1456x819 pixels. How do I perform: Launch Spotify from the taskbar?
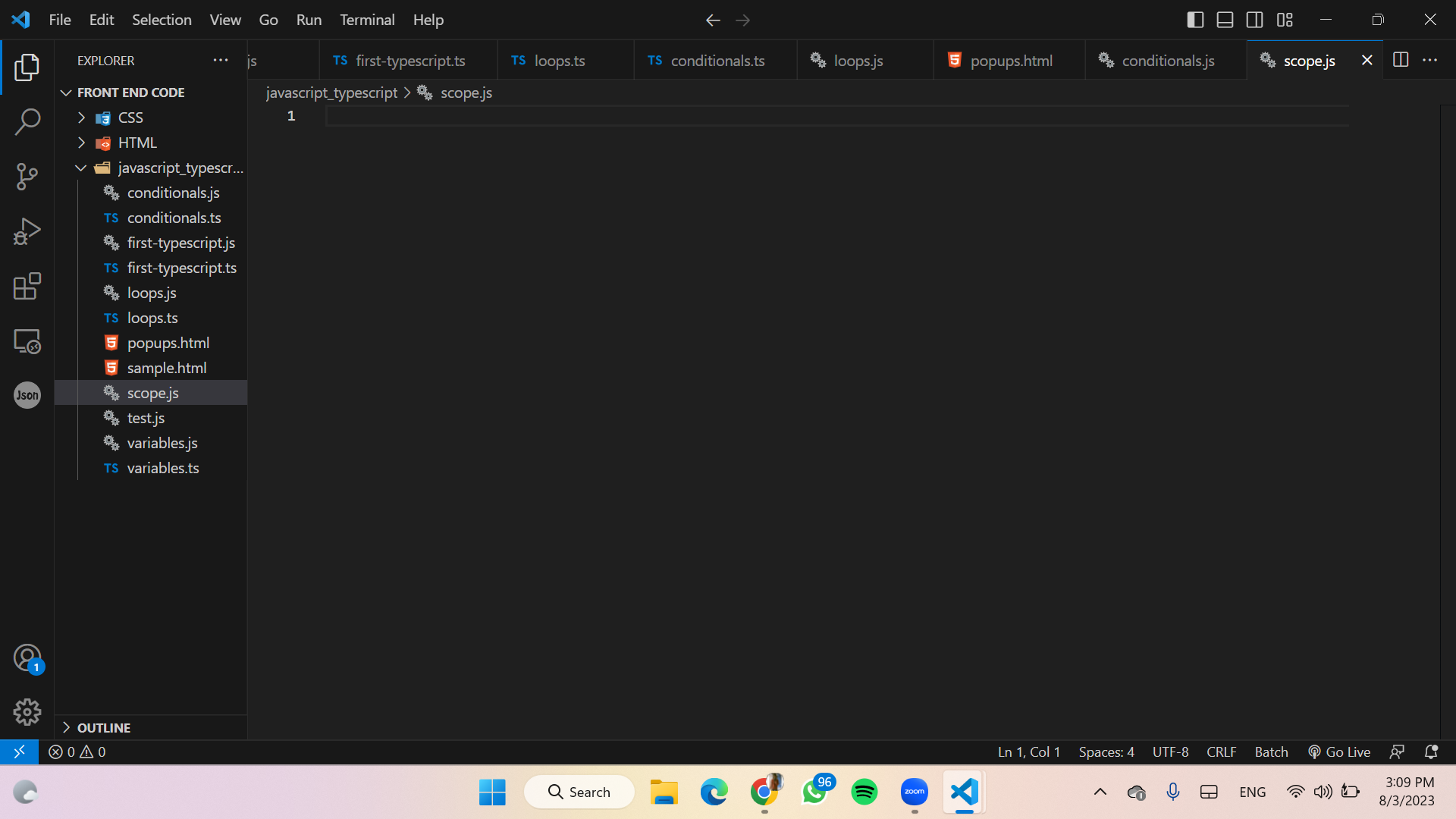tap(864, 791)
